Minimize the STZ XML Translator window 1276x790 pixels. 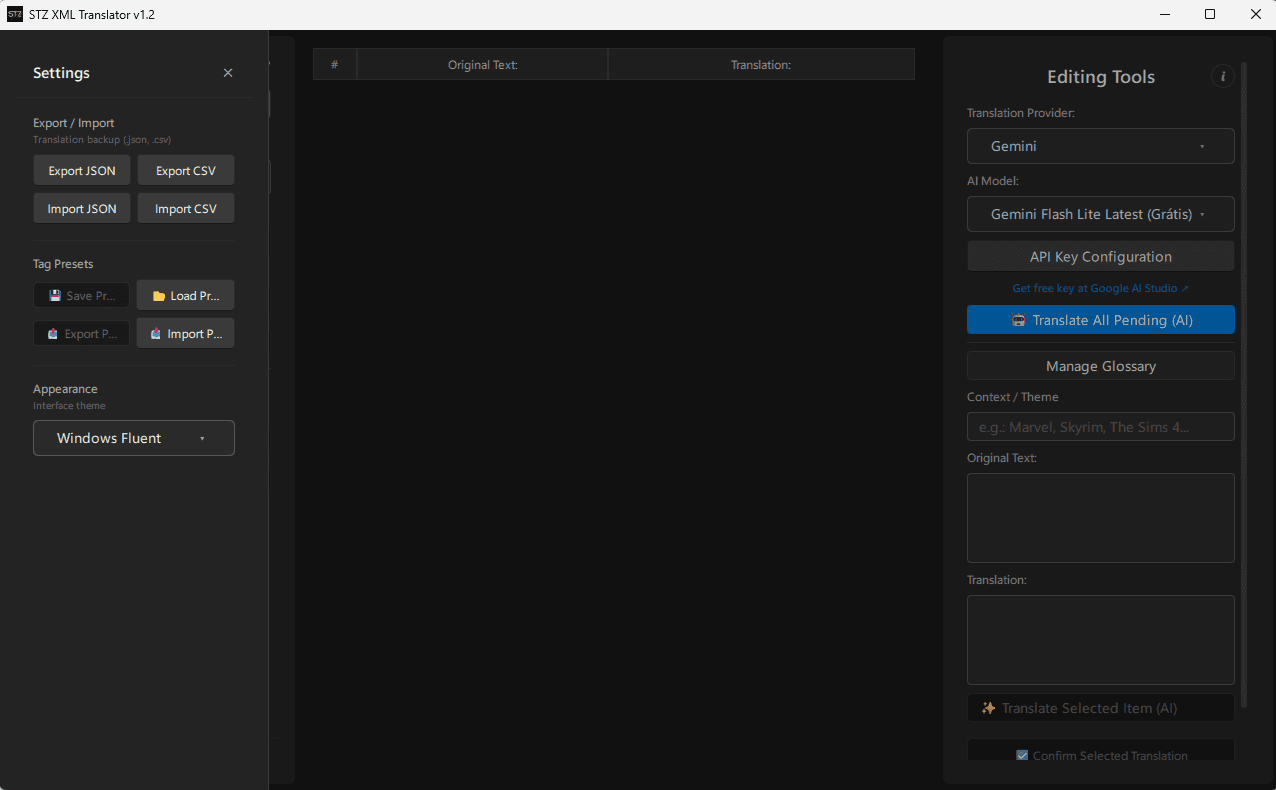[1165, 14]
